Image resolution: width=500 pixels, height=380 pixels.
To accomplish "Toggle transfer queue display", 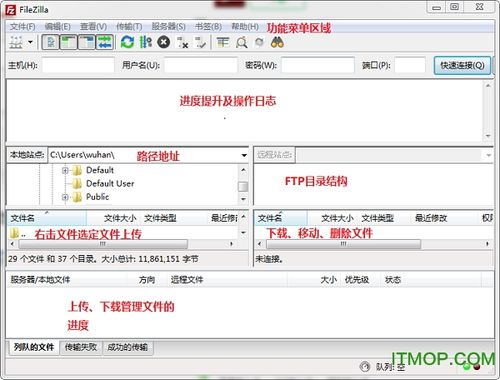I will pyautogui.click(x=105, y=42).
